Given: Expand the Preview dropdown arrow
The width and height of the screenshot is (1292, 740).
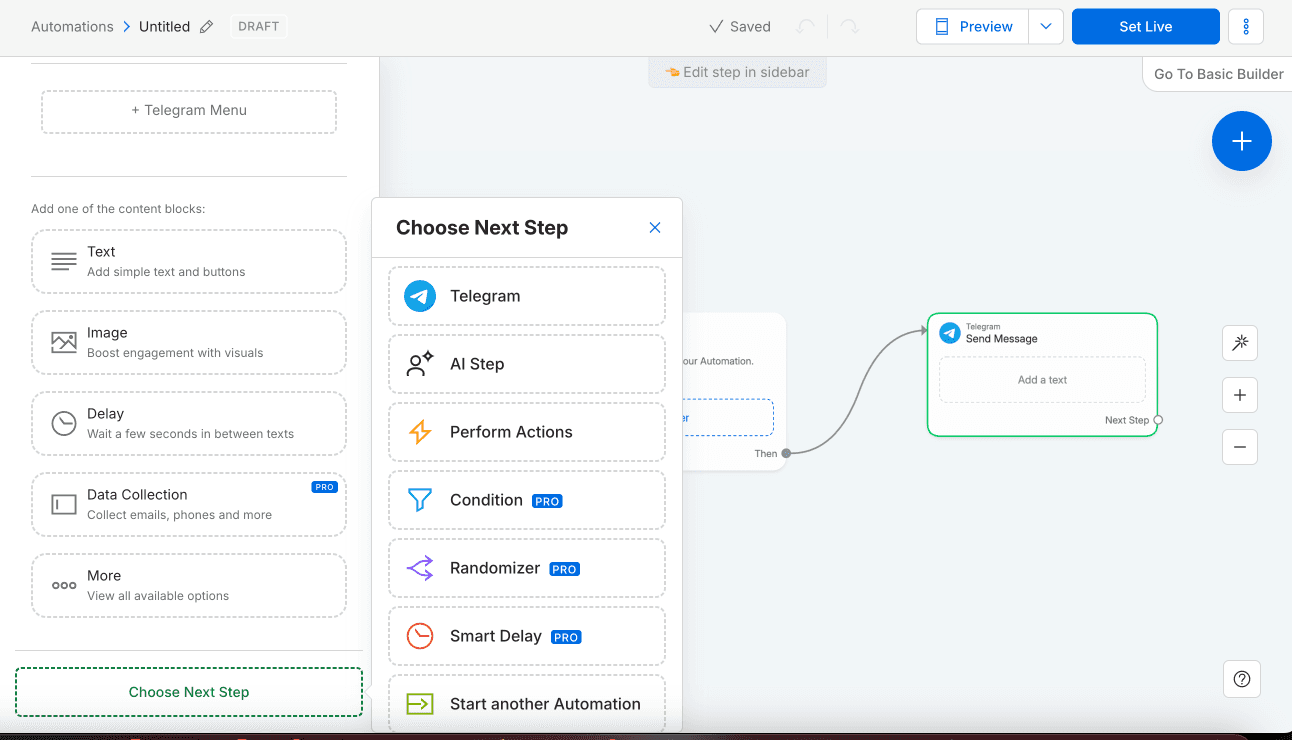Looking at the screenshot, I should [x=1046, y=27].
